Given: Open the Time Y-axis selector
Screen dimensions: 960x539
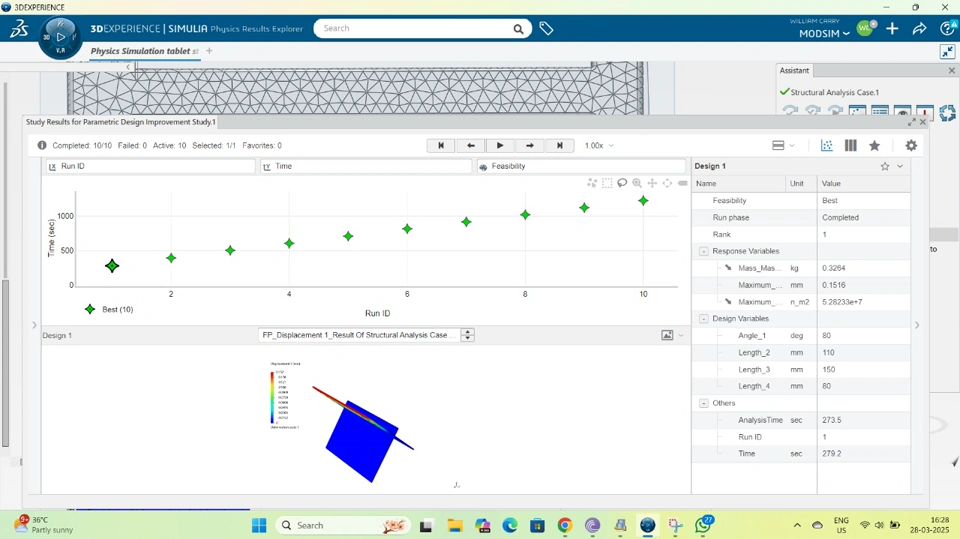Looking at the screenshot, I should tap(366, 166).
